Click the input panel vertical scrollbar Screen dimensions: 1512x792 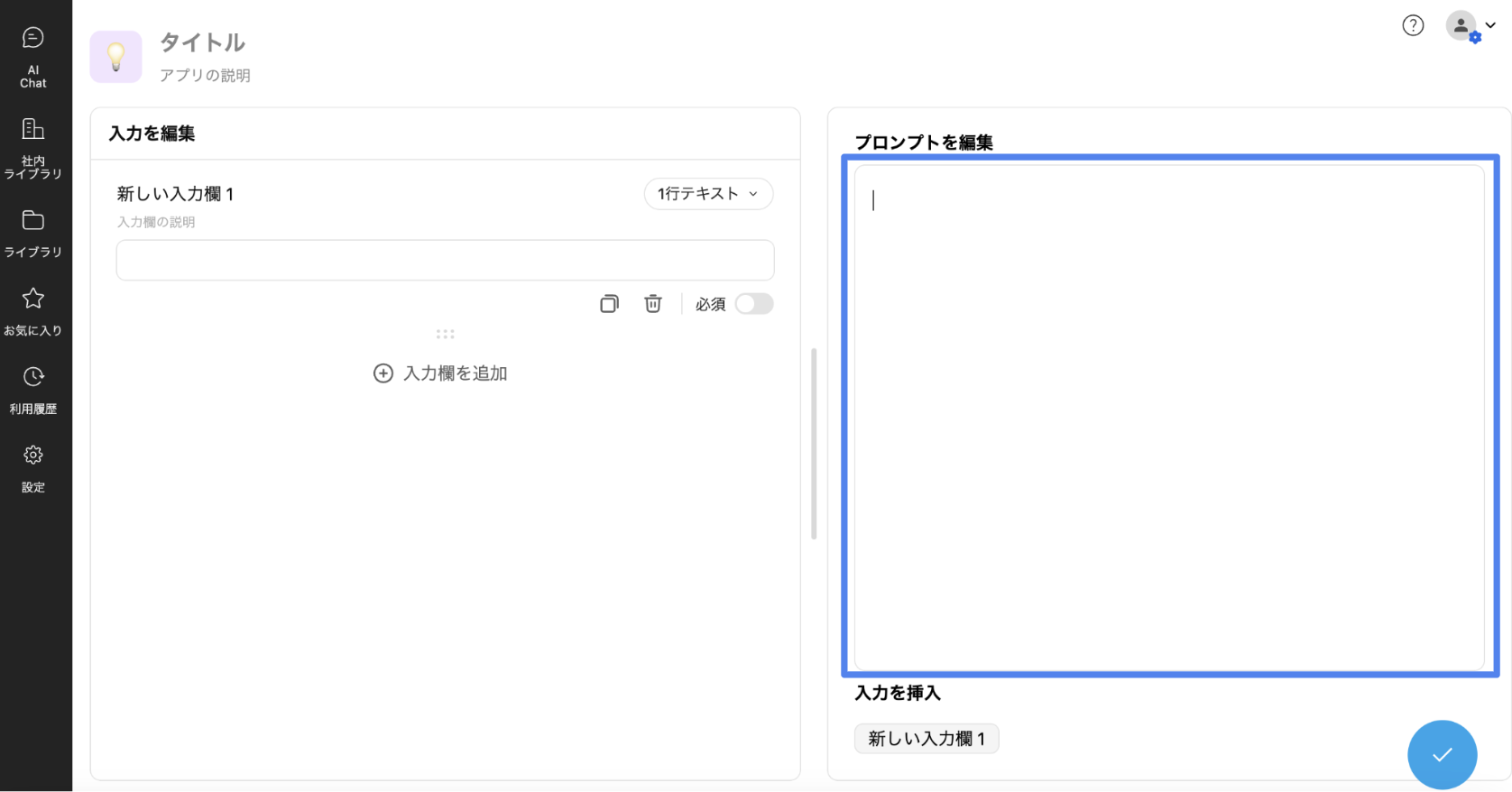click(814, 444)
